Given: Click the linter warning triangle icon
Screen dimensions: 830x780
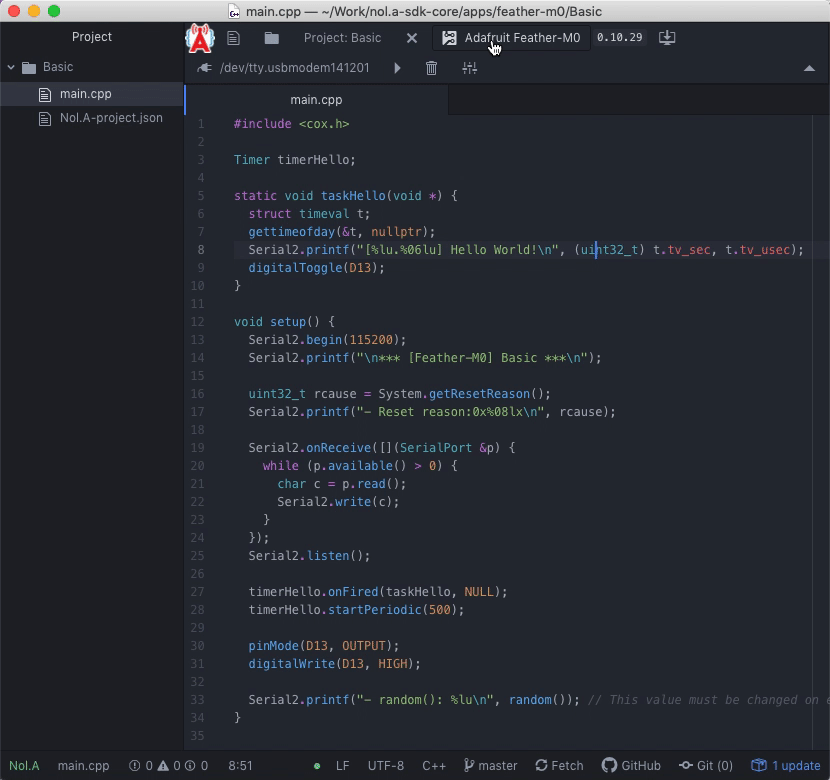Looking at the screenshot, I should (163, 766).
